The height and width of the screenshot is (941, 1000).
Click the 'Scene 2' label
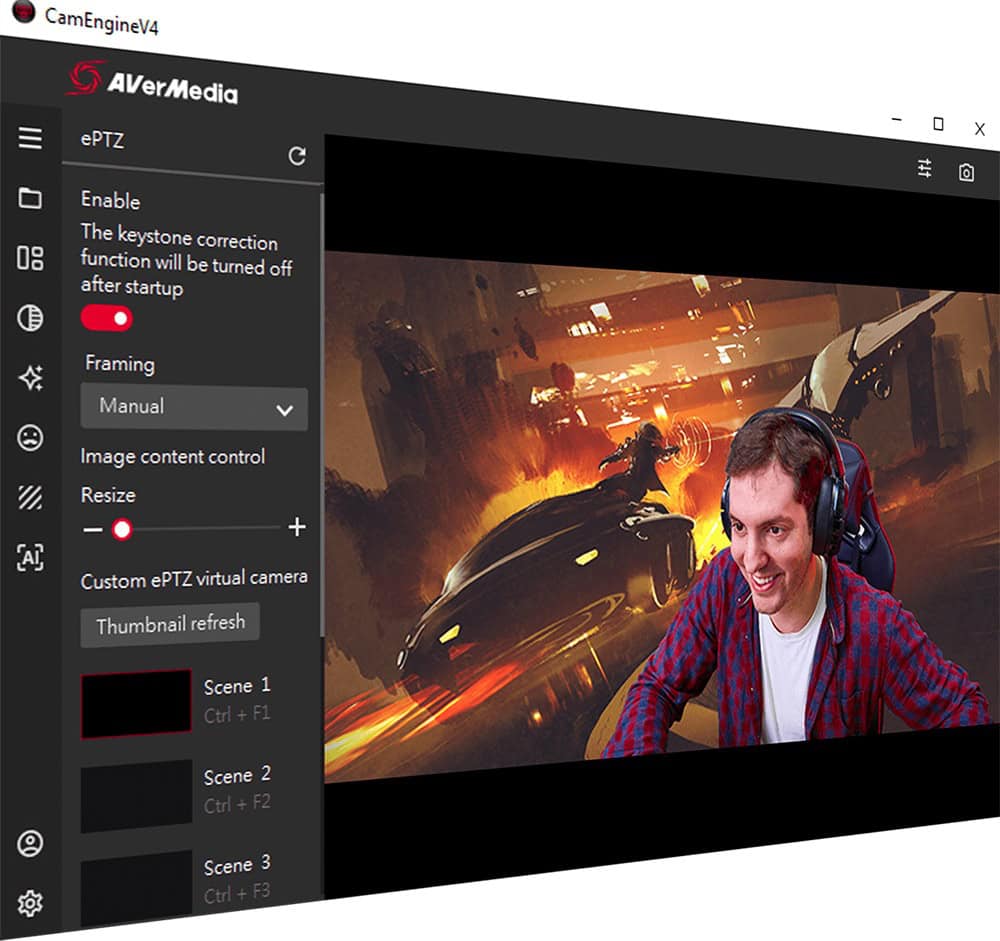click(237, 775)
